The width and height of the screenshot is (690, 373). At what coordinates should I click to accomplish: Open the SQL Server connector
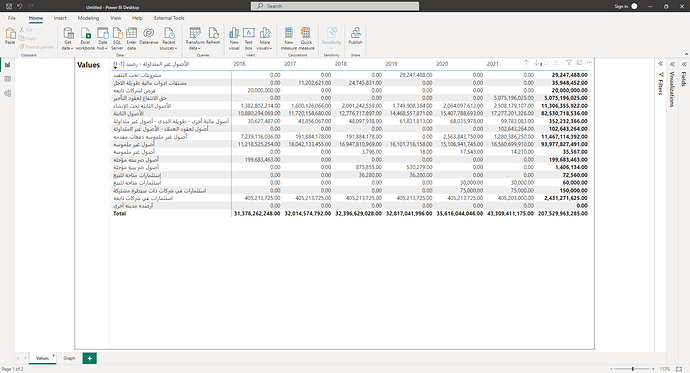point(117,39)
